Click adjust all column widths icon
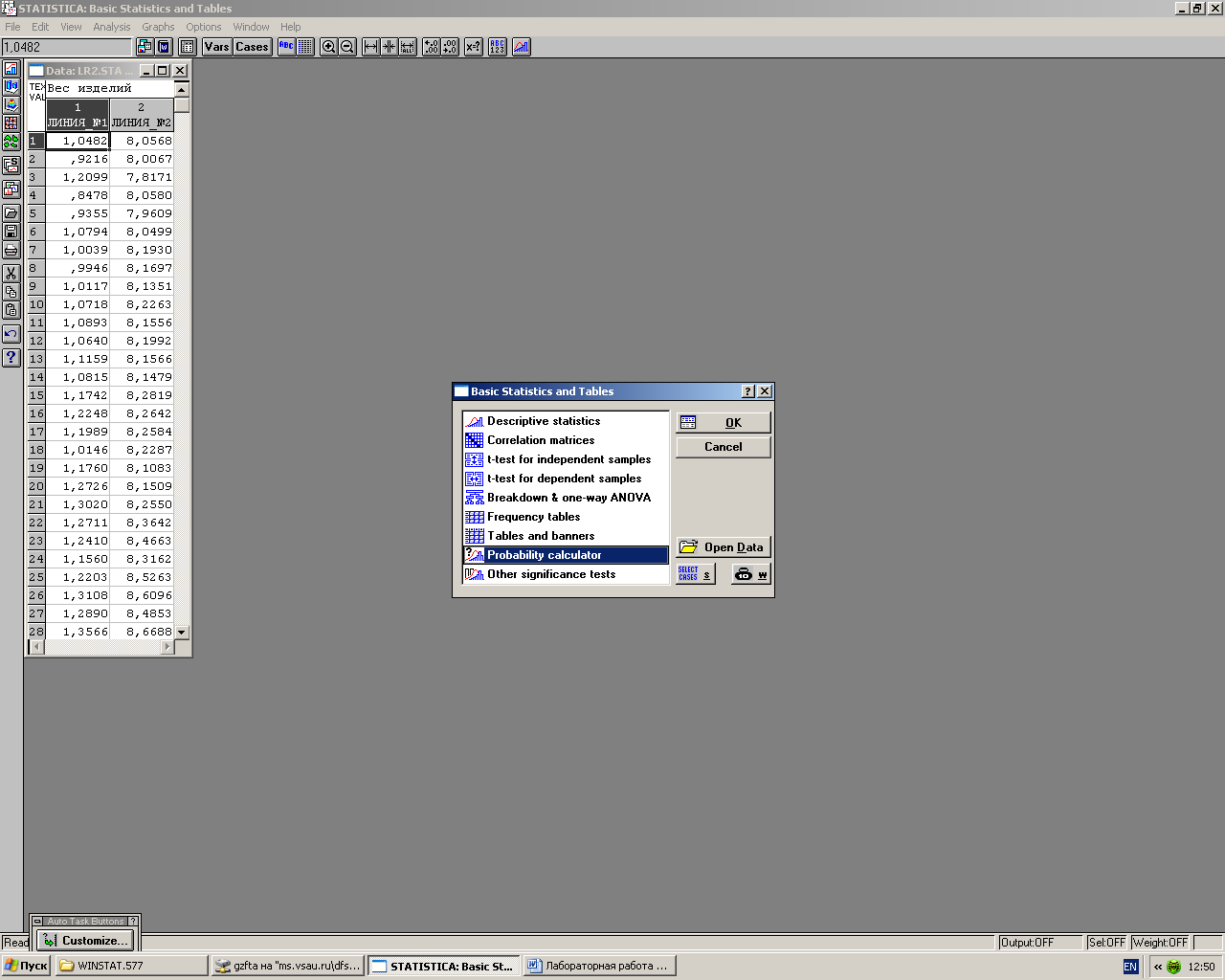Image resolution: width=1225 pixels, height=980 pixels. coord(408,47)
